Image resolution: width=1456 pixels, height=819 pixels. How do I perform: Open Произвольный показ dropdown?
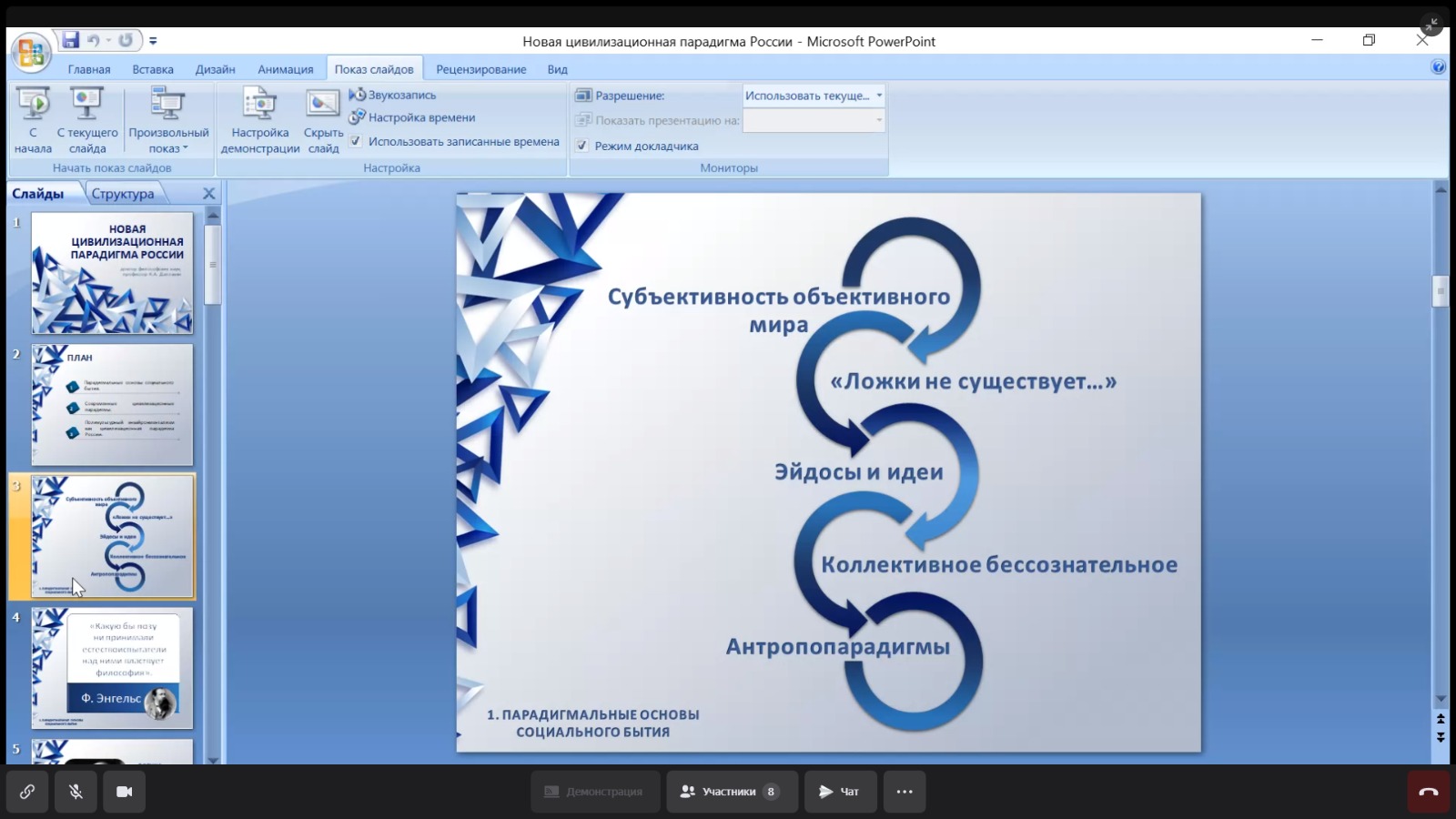pyautogui.click(x=168, y=120)
